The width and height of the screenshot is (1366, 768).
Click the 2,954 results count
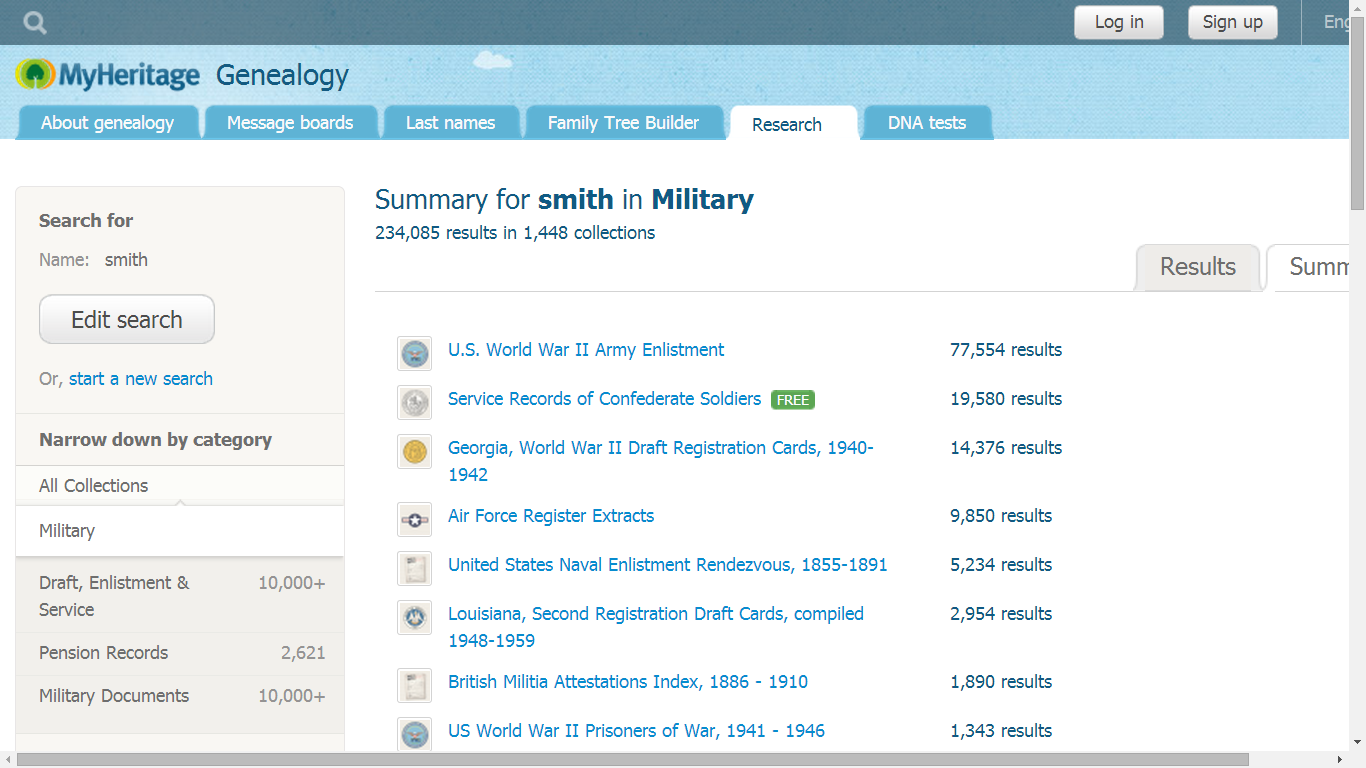1001,614
